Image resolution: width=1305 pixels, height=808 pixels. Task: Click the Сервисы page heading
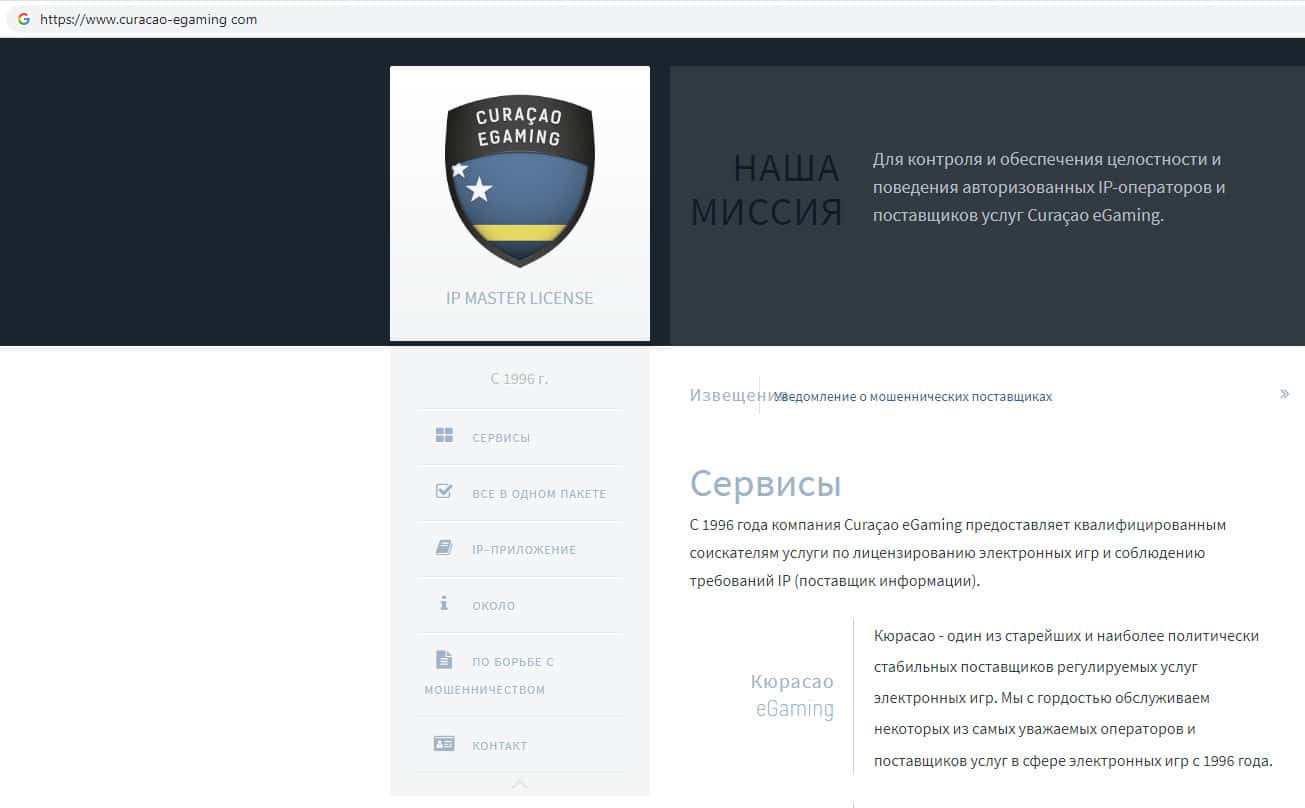click(766, 483)
